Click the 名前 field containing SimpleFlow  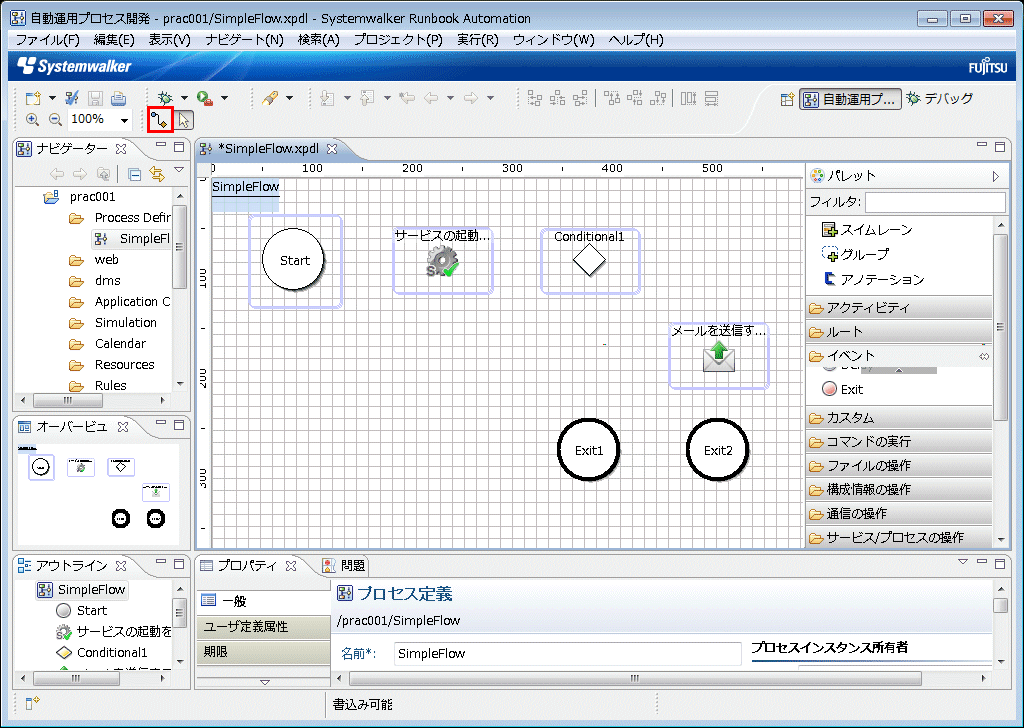pos(568,654)
